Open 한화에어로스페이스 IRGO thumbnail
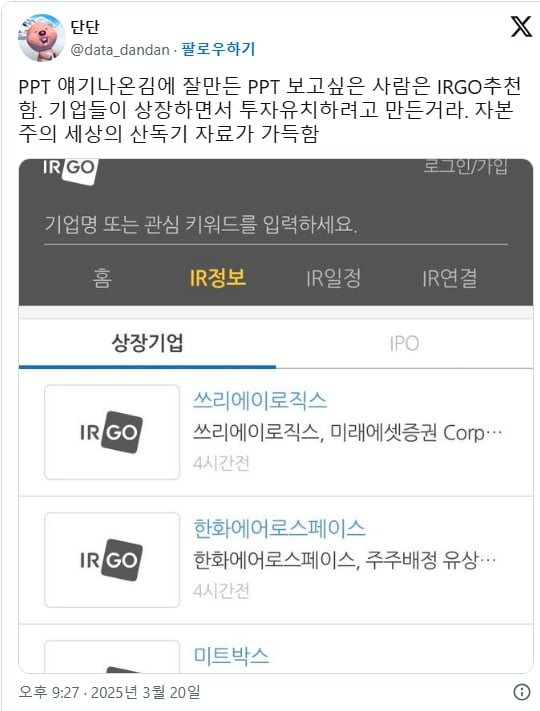 click(x=112, y=560)
